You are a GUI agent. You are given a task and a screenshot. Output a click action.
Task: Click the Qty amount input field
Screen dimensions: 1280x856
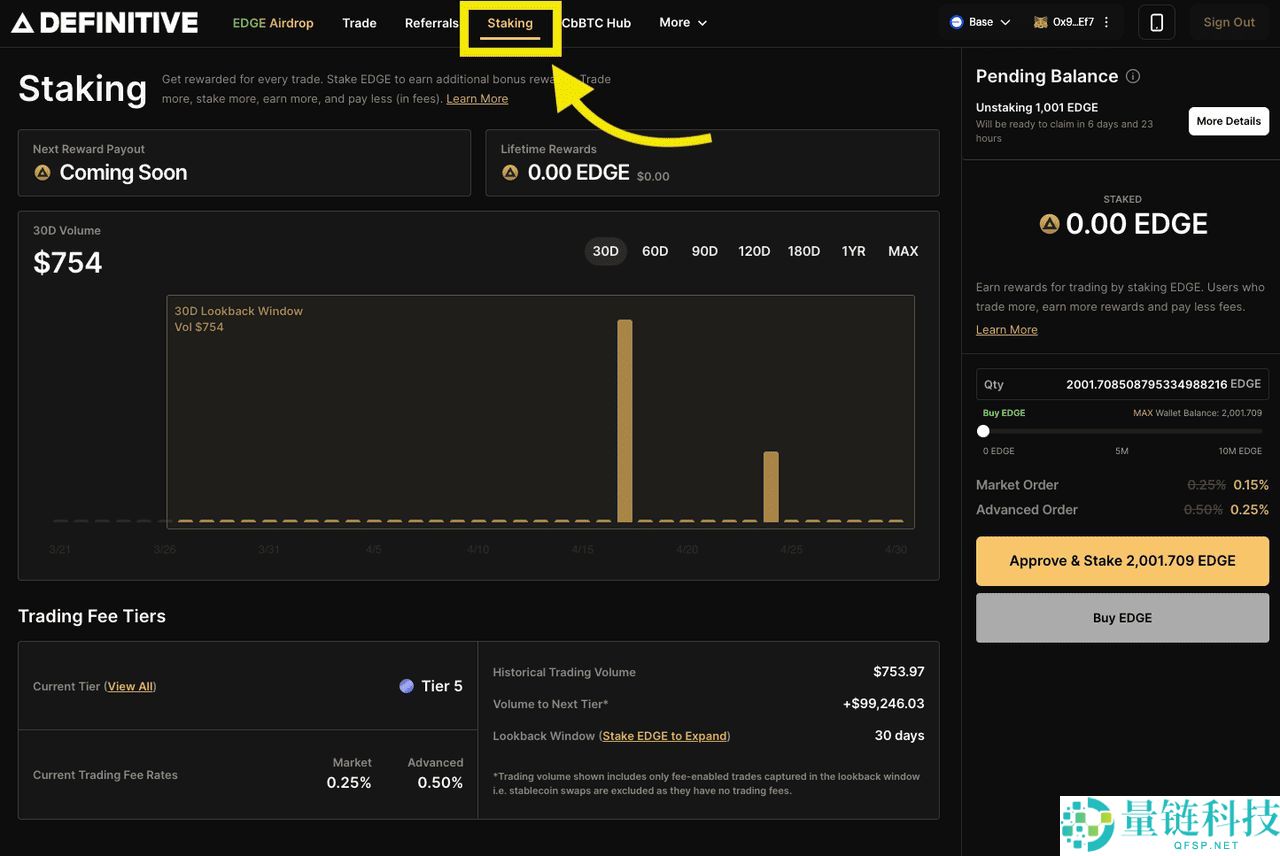(1120, 384)
